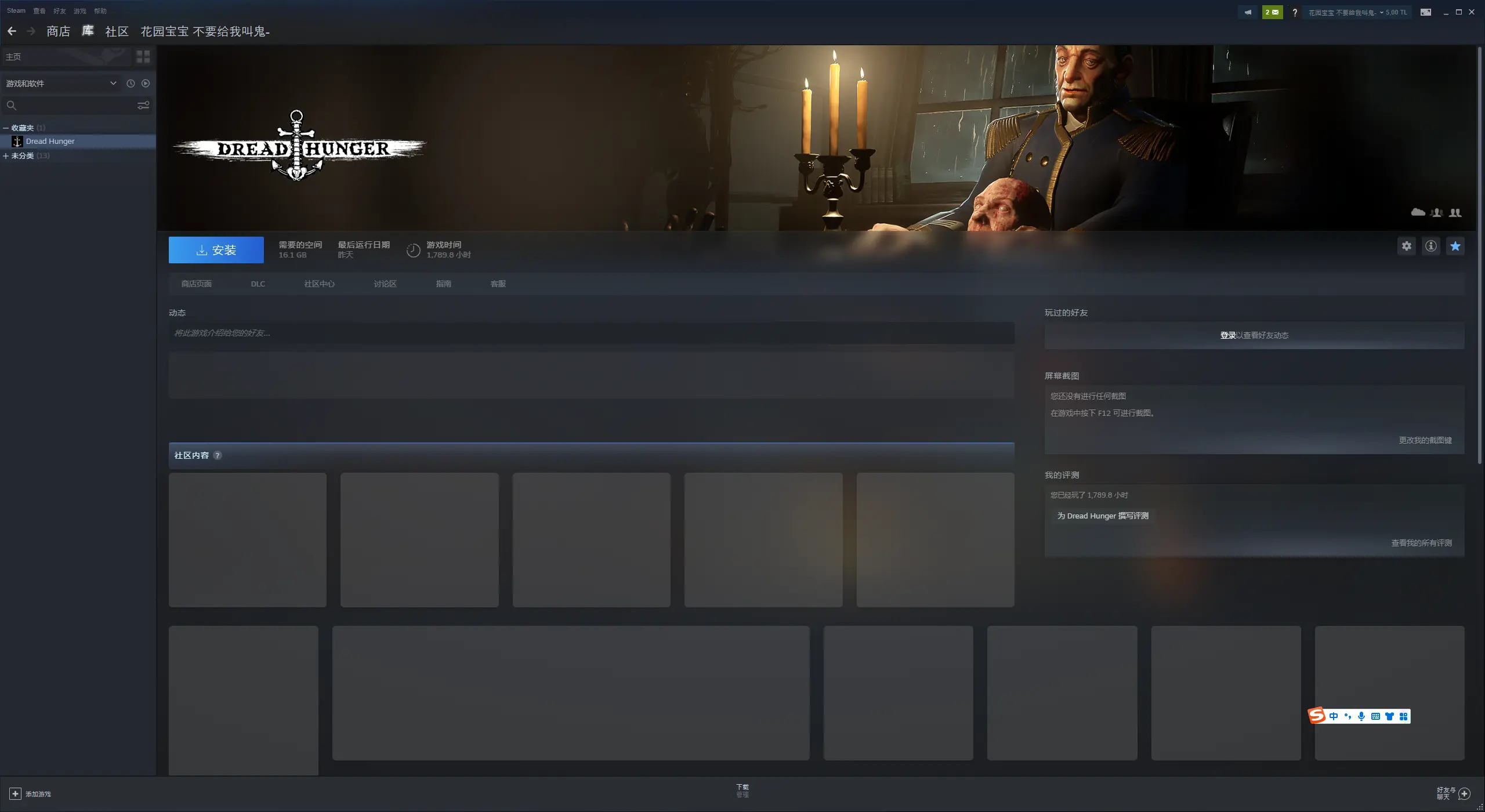The image size is (1485, 812).
Task: Open friends and chat plus icon
Action: point(1465,793)
